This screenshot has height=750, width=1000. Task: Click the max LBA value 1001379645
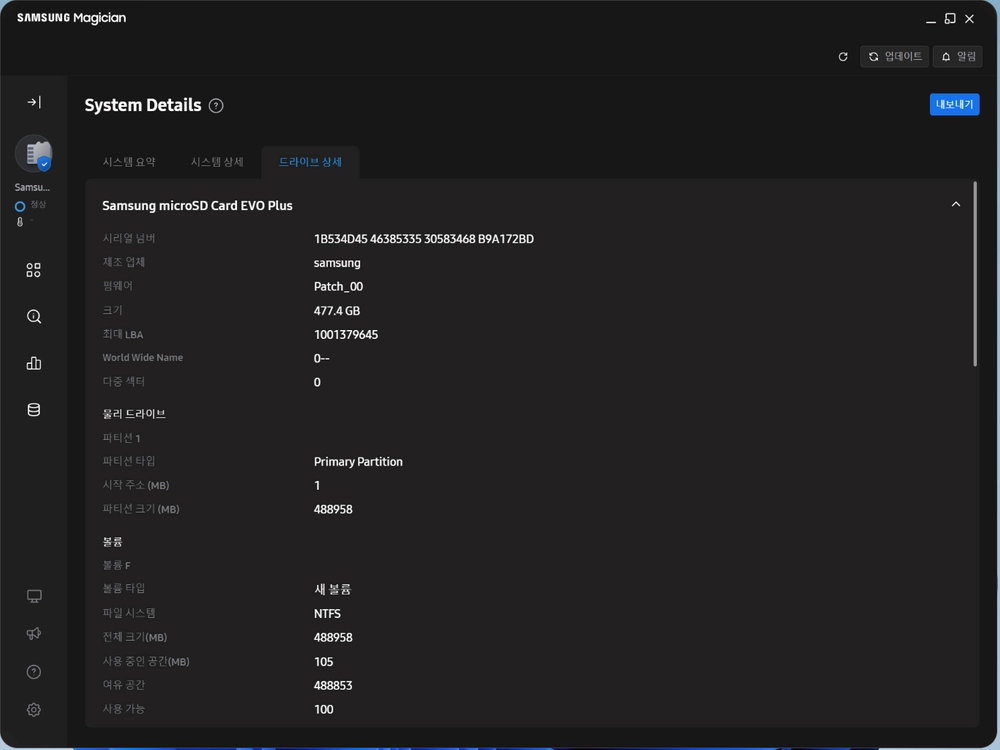point(346,335)
